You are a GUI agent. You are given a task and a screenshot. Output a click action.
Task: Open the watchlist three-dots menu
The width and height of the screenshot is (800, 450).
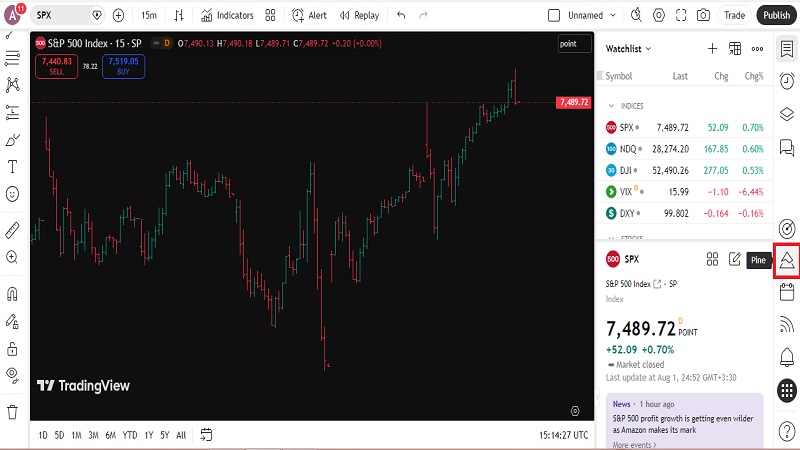[757, 48]
